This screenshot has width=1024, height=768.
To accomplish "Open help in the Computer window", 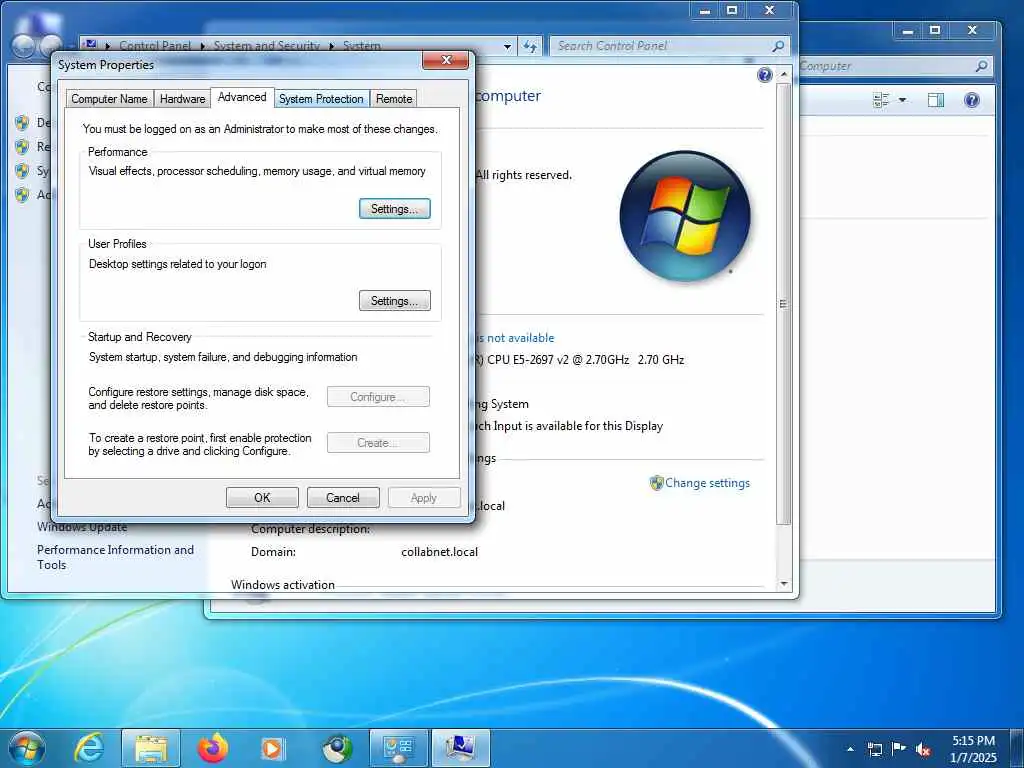I will tap(972, 100).
